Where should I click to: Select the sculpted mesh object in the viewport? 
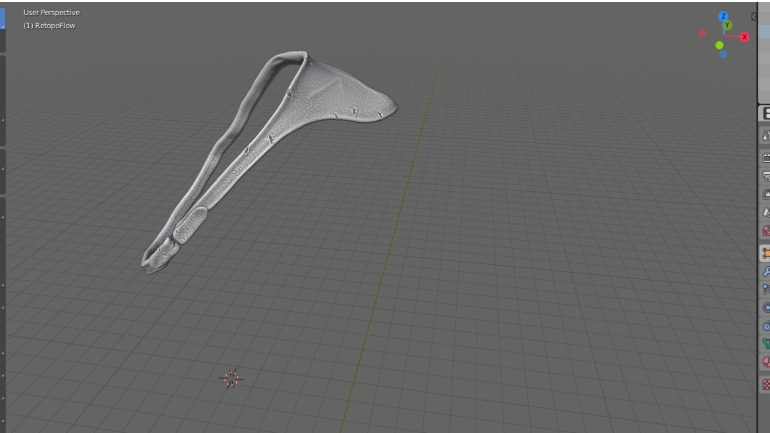[x=324, y=98]
